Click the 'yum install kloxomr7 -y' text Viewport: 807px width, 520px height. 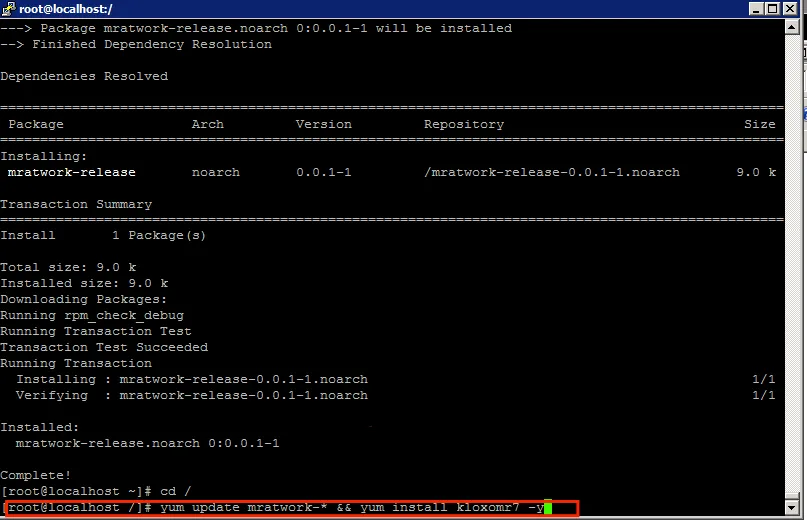452,508
